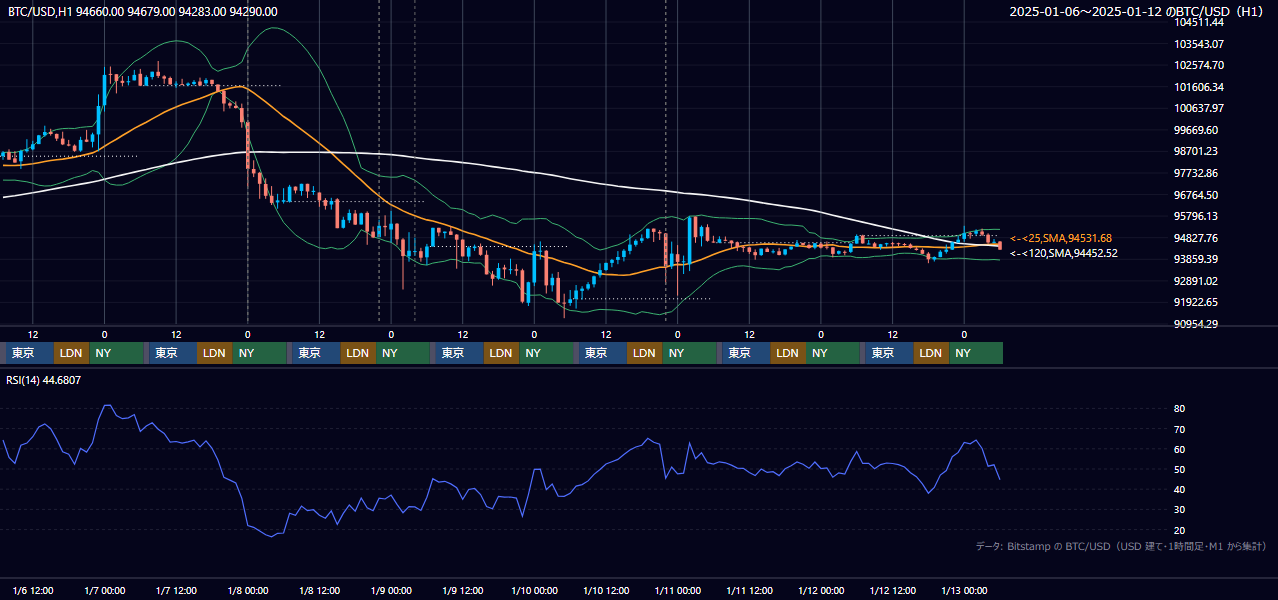Pick the 1/9 00:00 time label
The height and width of the screenshot is (600, 1278).
(x=391, y=591)
